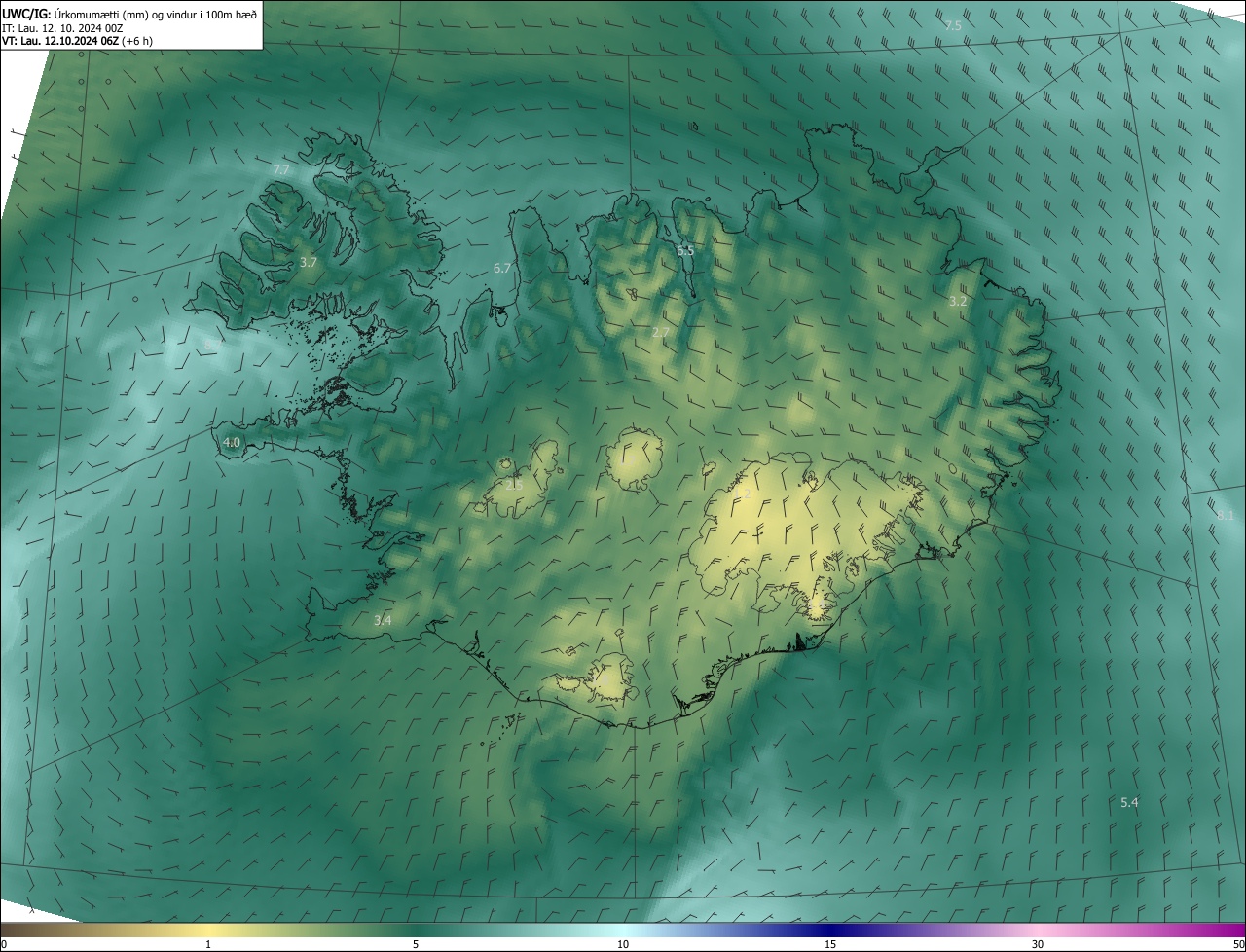Click the 5 tick on the colour scale
Screen dimensions: 1246x952
point(416,944)
